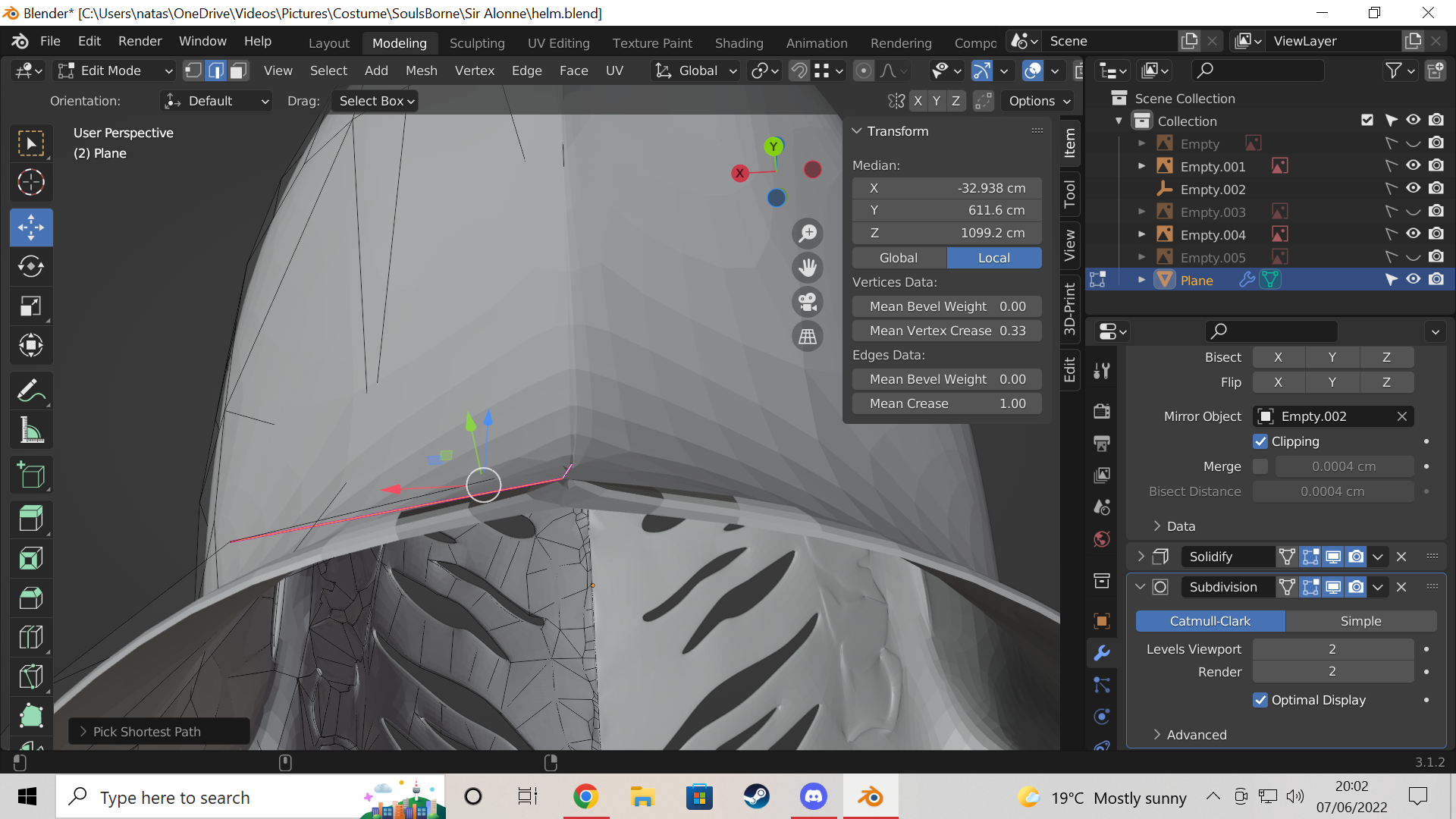
Task: Open the Select Box drag dropdown
Action: 375,101
